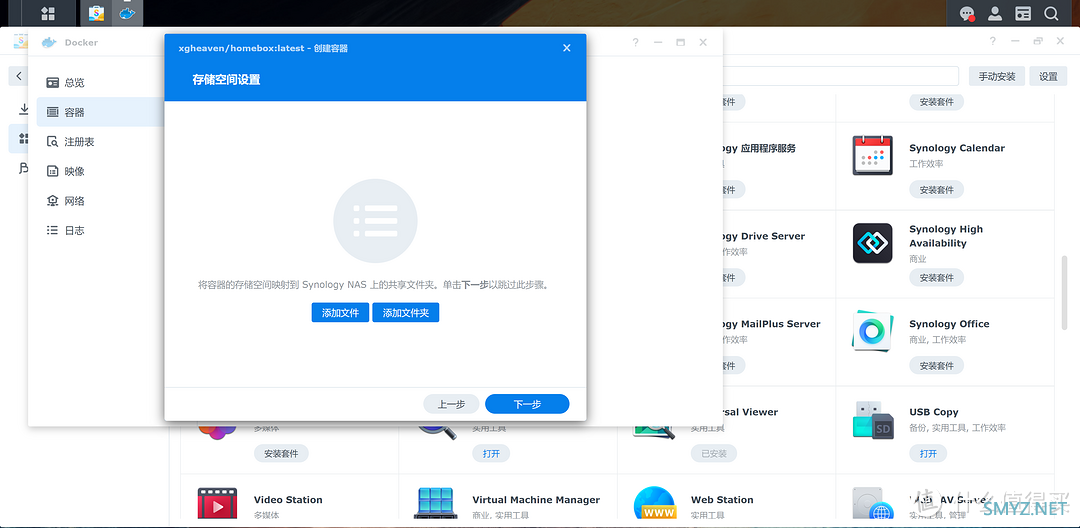This screenshot has width=1080, height=528.
Task: Click 安装套件 under Video Station row
Action: tap(281, 454)
